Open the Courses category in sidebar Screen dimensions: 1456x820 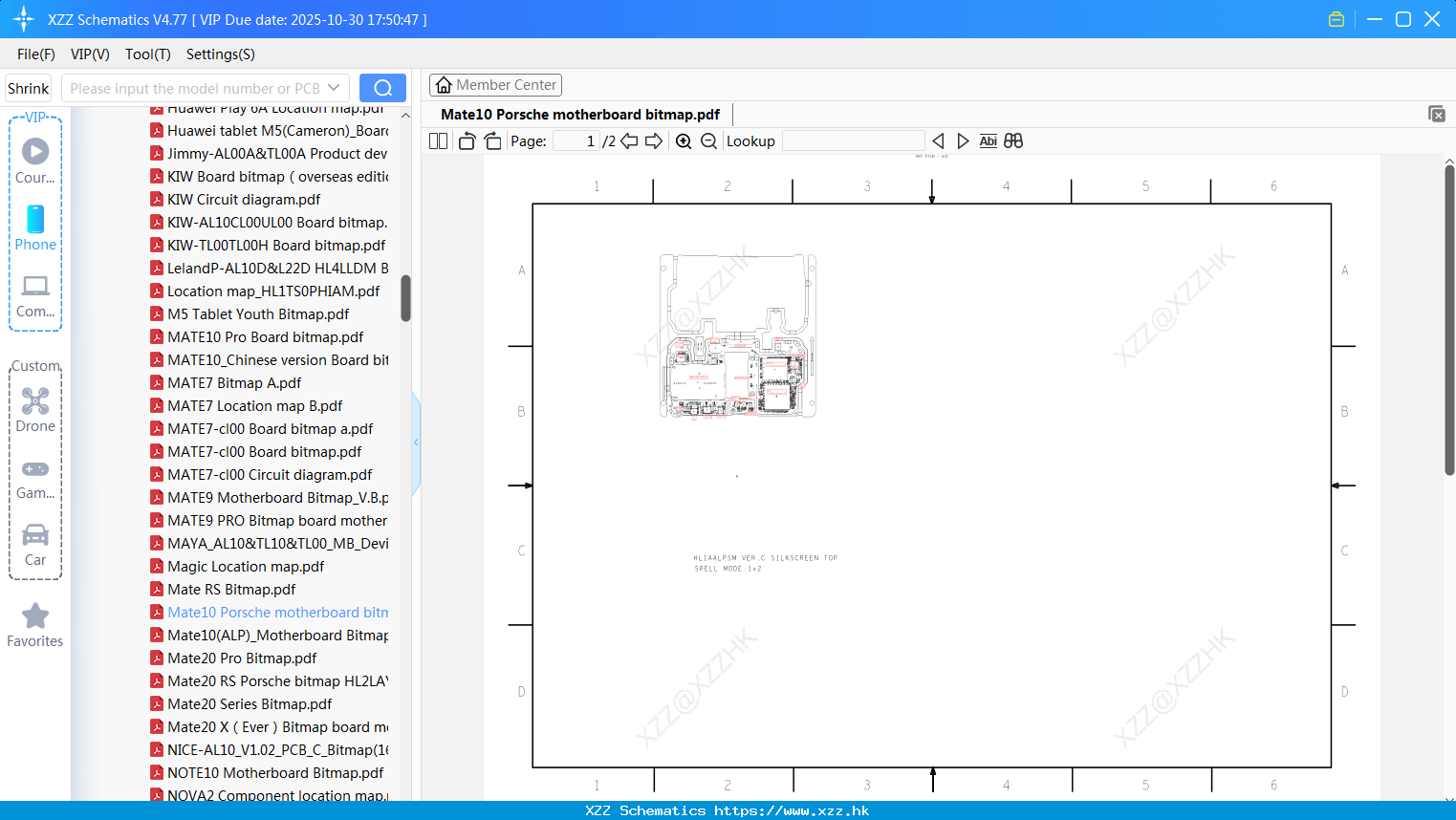tap(35, 162)
